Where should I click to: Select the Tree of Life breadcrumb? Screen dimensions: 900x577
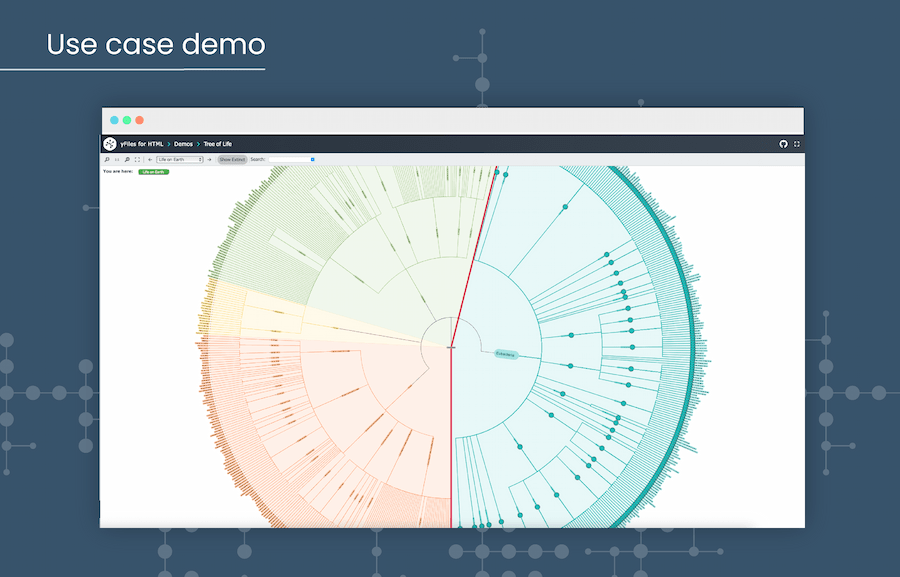pyautogui.click(x=218, y=144)
